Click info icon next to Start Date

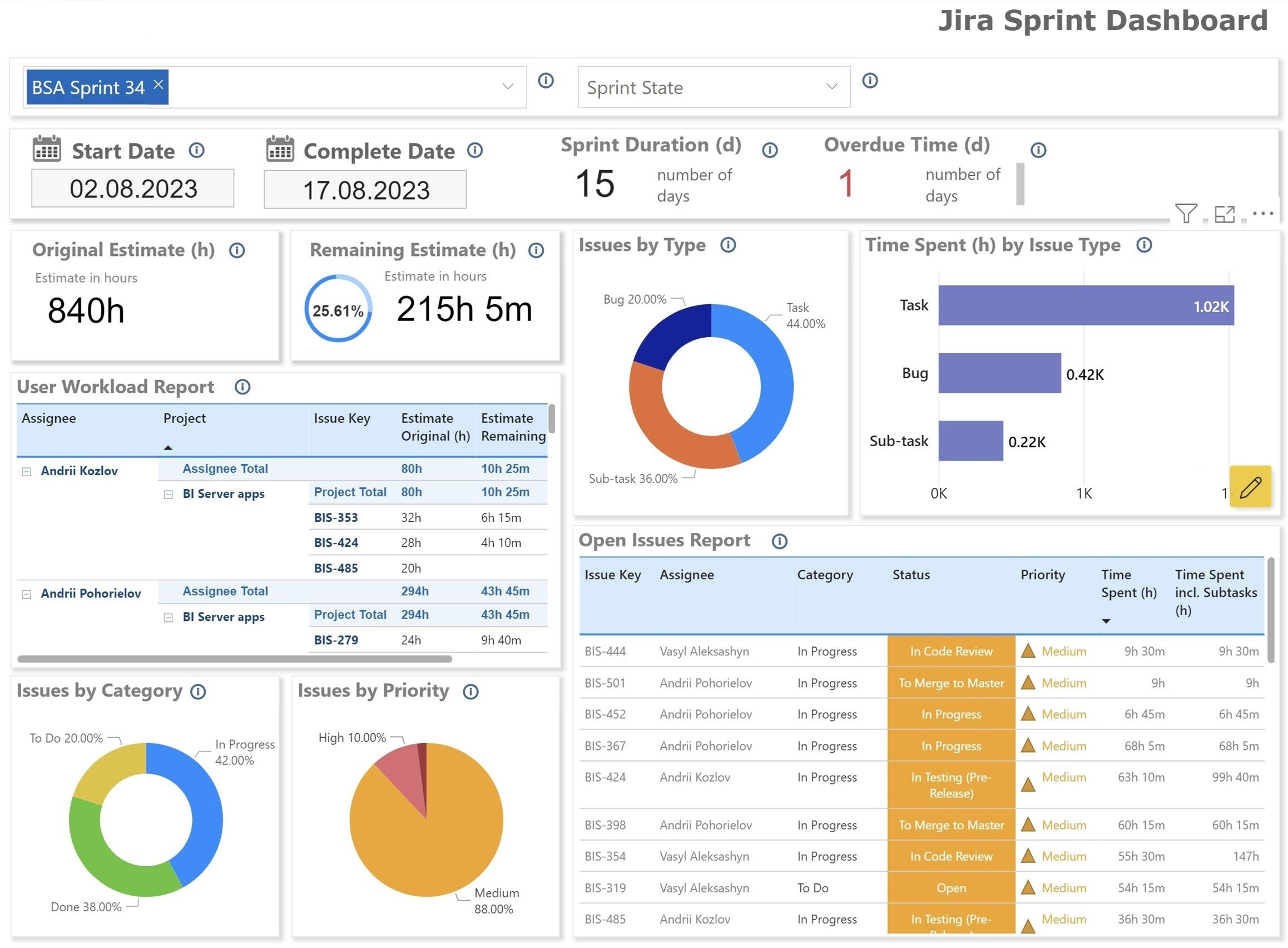(x=196, y=150)
